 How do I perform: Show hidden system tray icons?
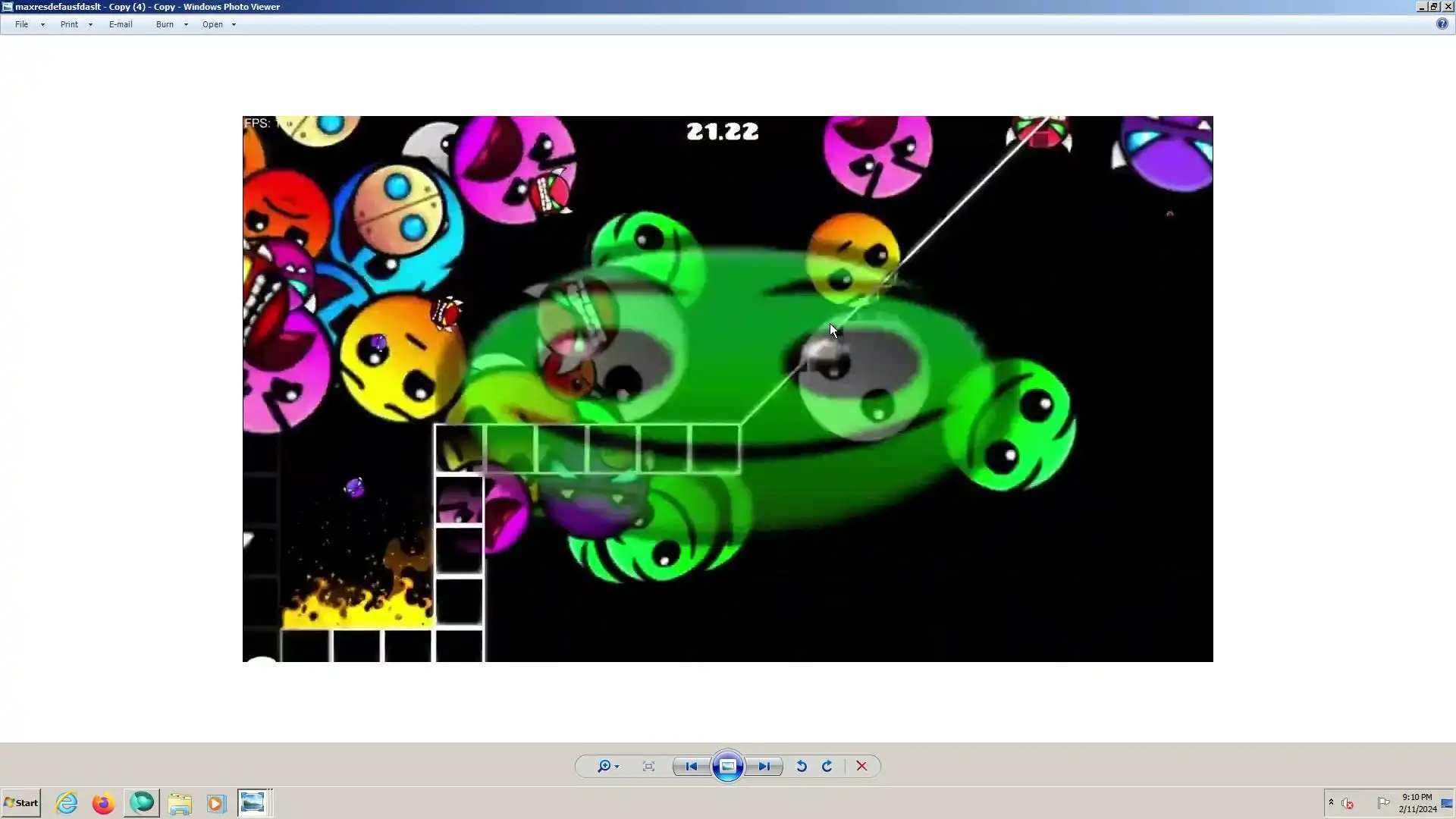click(x=1331, y=802)
